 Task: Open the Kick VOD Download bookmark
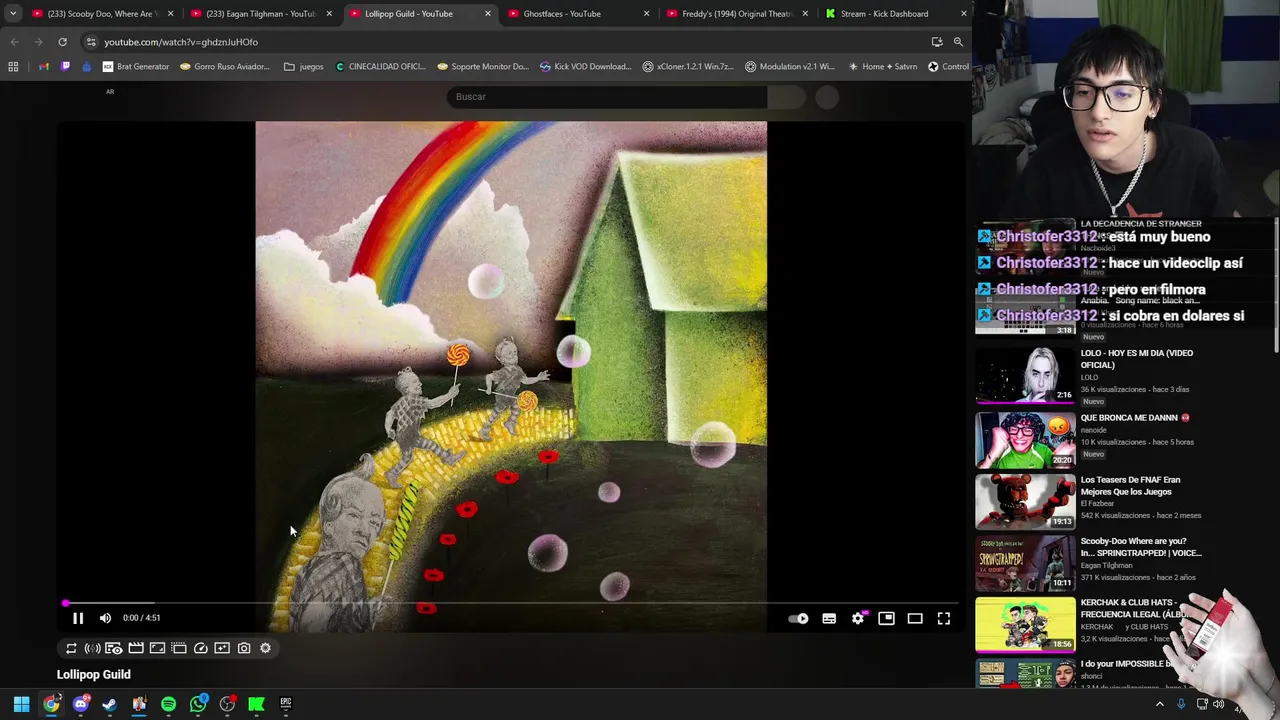coord(585,67)
